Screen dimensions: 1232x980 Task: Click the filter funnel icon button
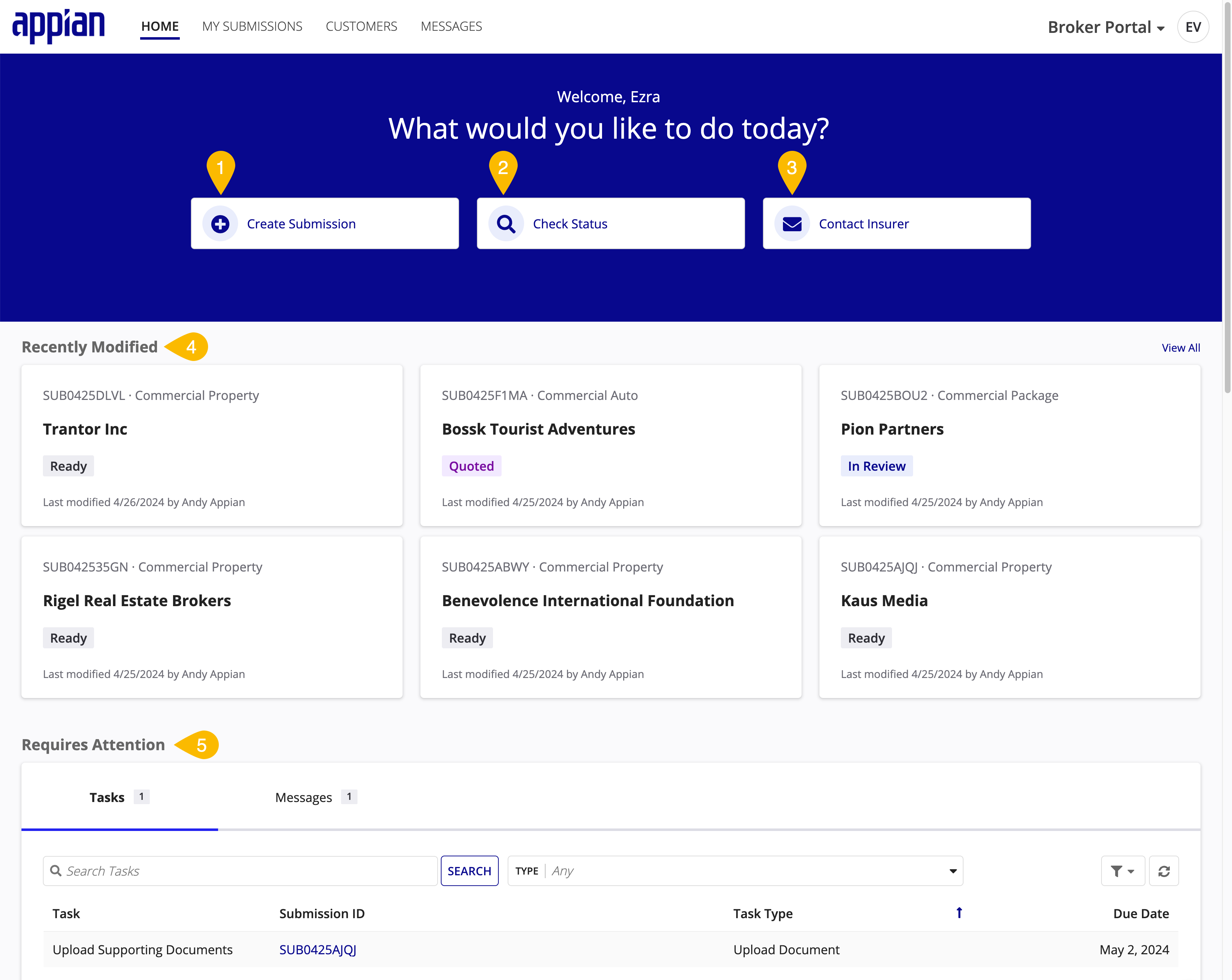(x=1123, y=871)
